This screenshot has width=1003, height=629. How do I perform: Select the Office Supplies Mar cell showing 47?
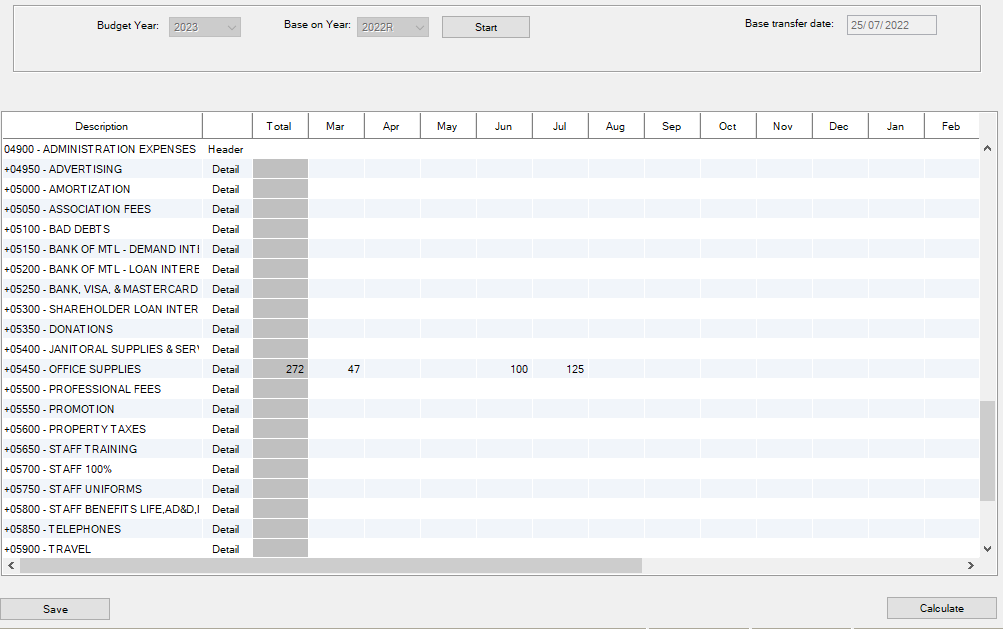tap(336, 369)
